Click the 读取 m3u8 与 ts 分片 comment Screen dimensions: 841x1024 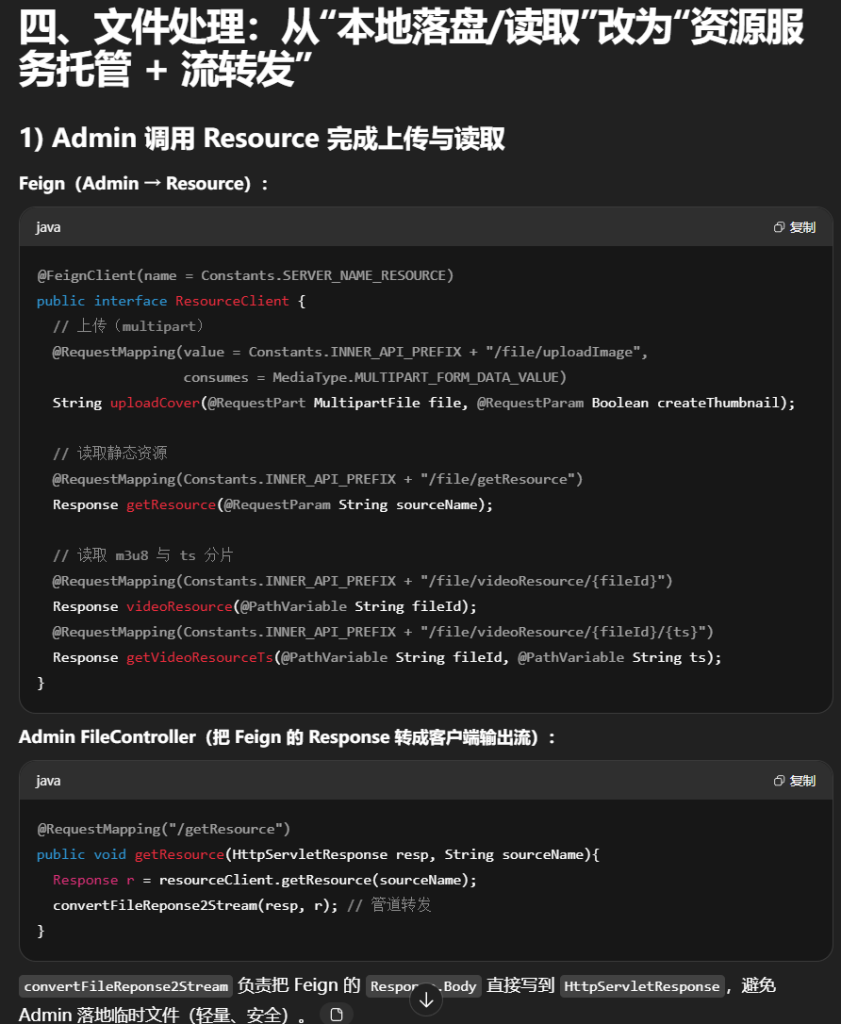click(x=143, y=555)
